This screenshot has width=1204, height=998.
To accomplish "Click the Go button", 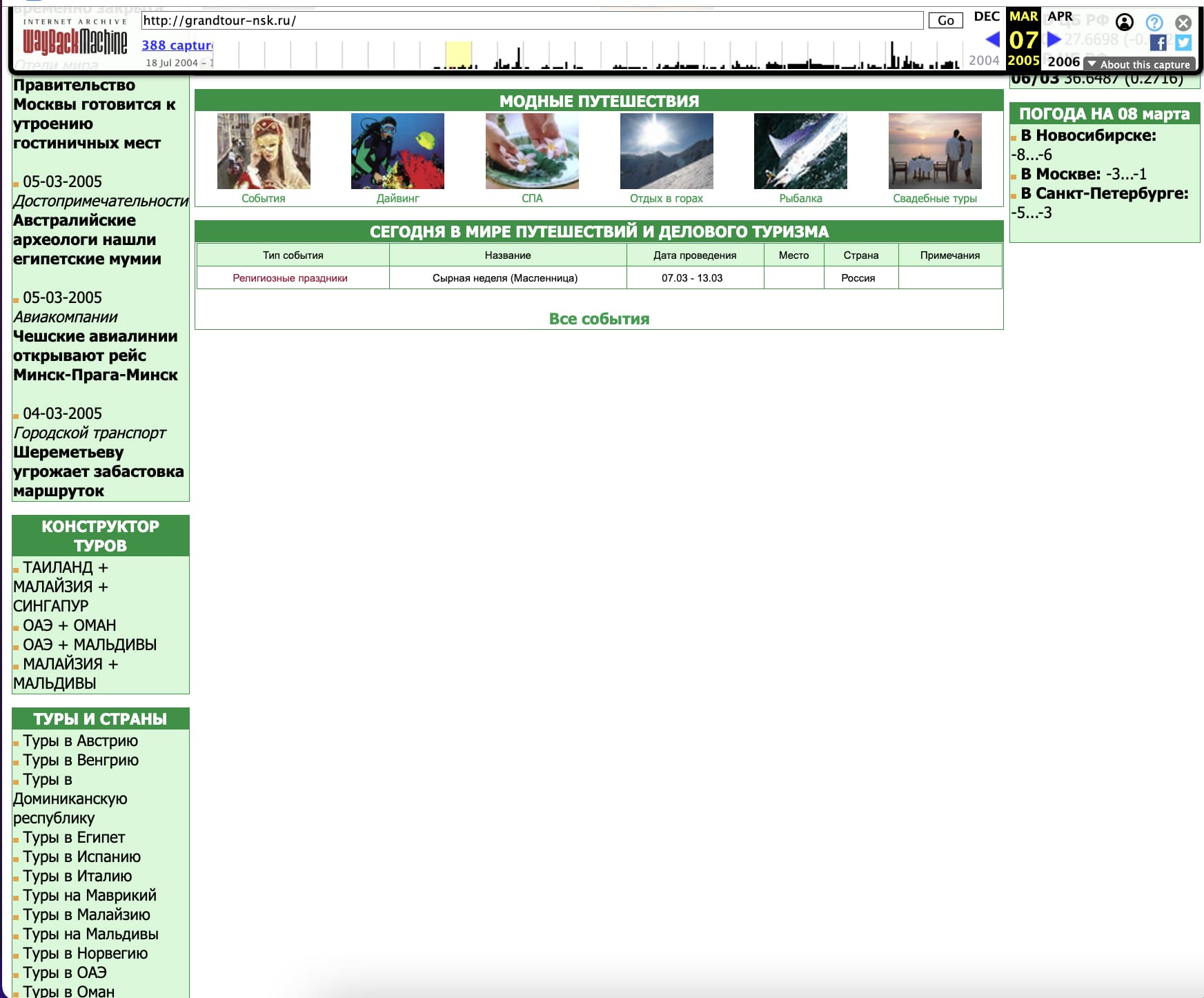I will [x=945, y=21].
